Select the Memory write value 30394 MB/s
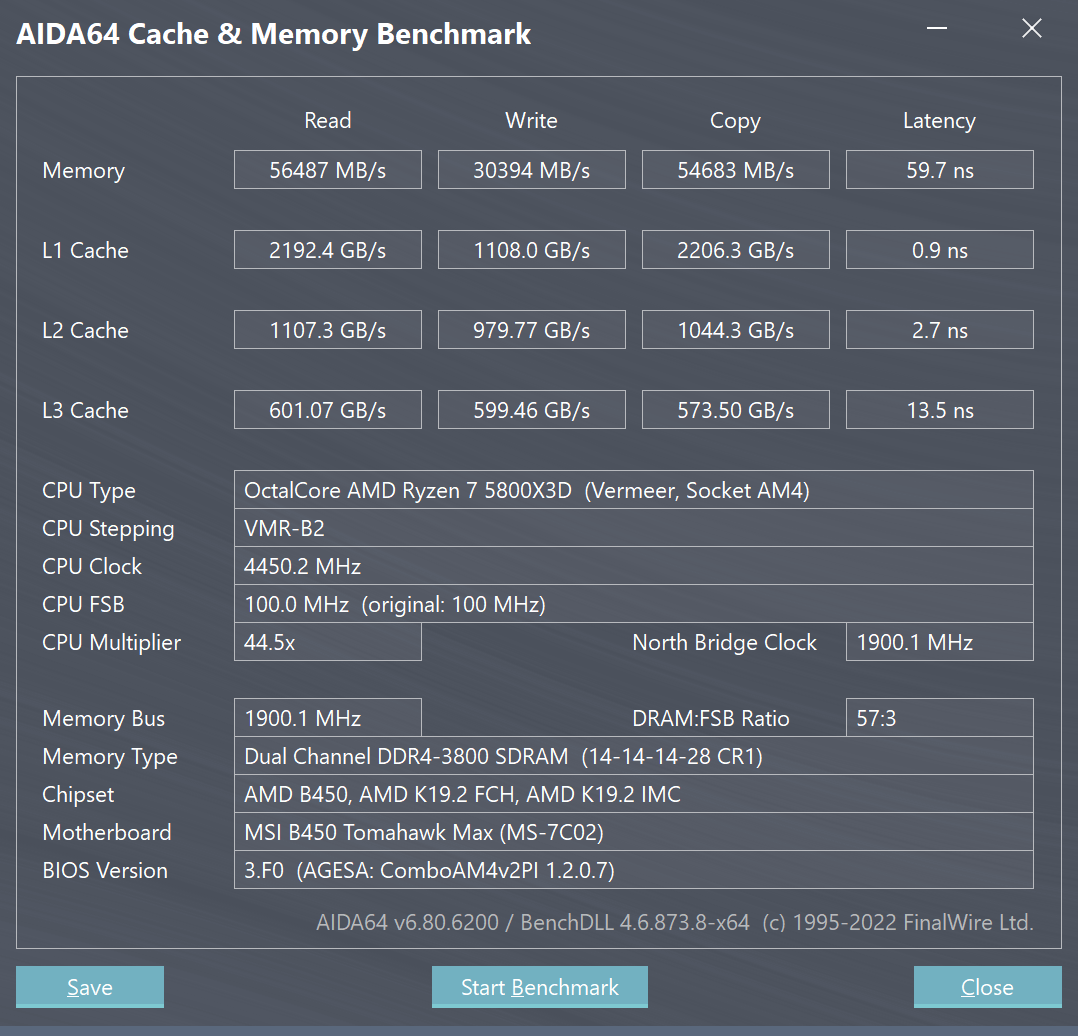1078x1036 pixels. [531, 170]
